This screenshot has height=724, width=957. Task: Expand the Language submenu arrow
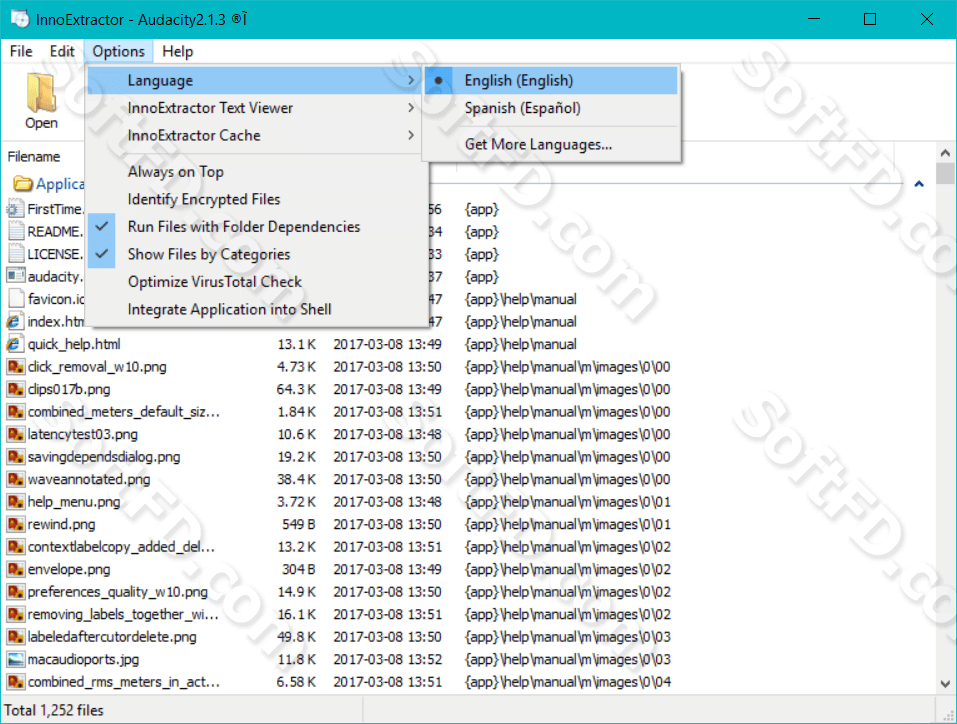(411, 81)
